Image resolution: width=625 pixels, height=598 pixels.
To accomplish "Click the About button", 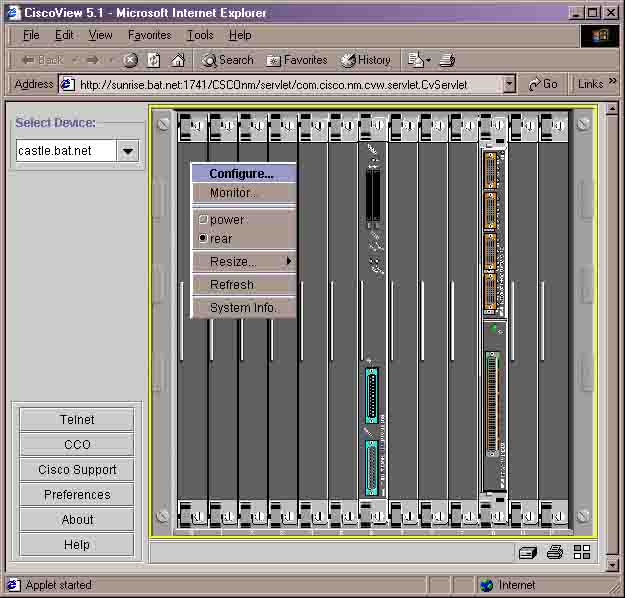I will tap(77, 519).
